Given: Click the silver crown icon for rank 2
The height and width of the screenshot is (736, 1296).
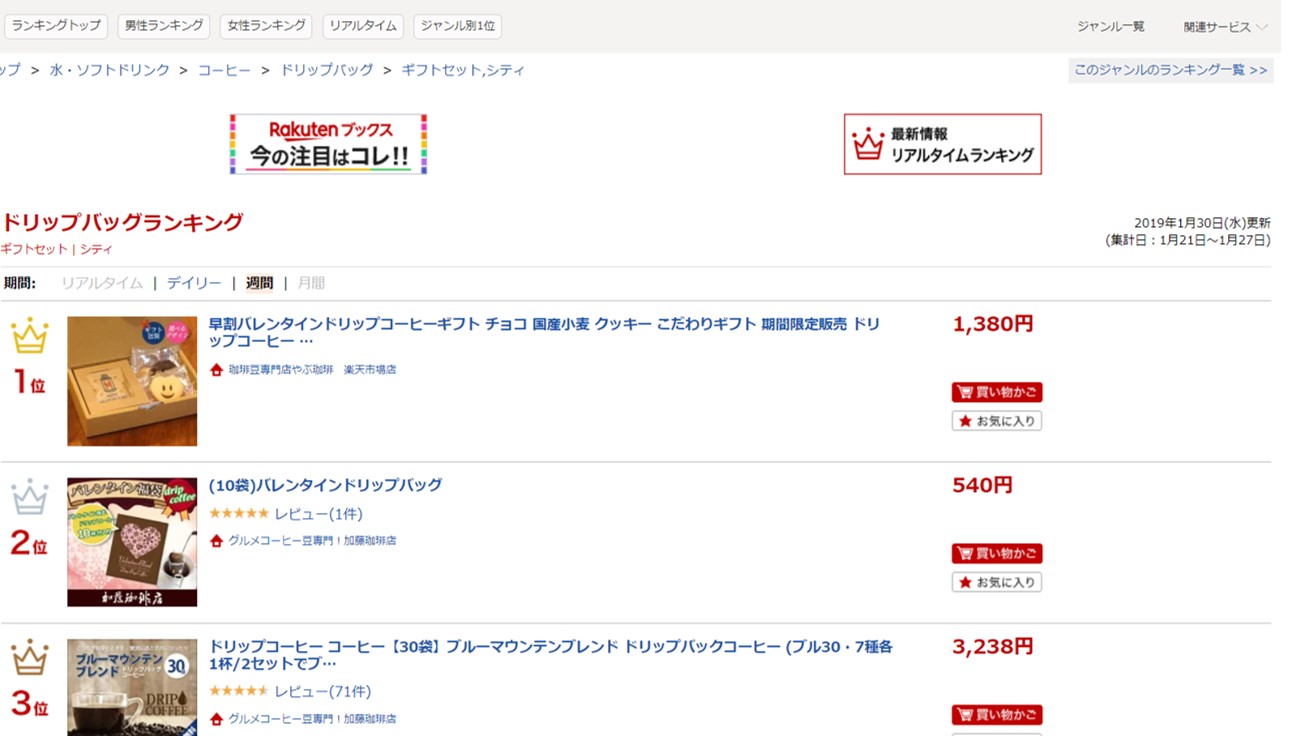Looking at the screenshot, I should point(29,497).
